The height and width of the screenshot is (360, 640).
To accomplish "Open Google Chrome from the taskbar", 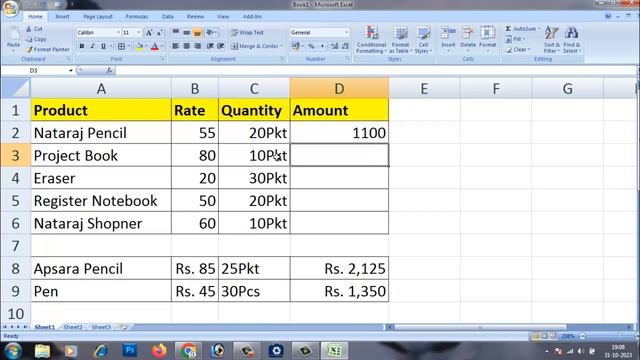I will pyautogui.click(x=188, y=351).
